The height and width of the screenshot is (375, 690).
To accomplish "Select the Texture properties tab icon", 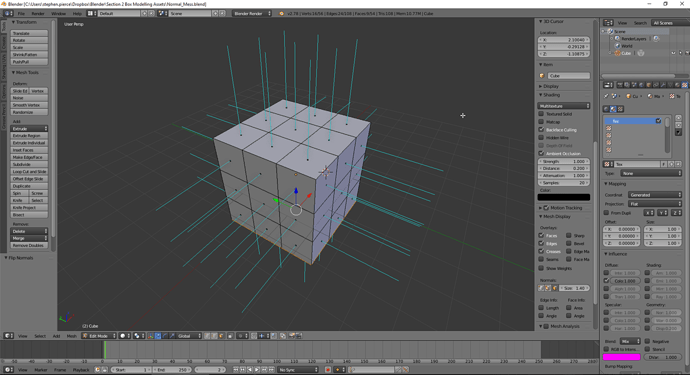I will click(x=685, y=85).
